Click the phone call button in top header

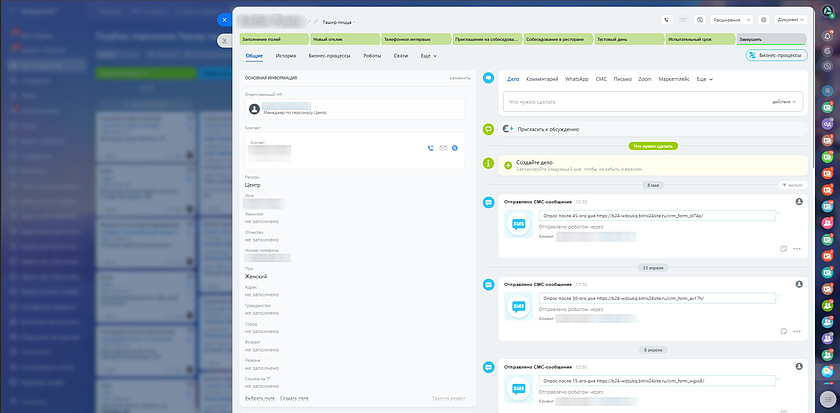(667, 19)
